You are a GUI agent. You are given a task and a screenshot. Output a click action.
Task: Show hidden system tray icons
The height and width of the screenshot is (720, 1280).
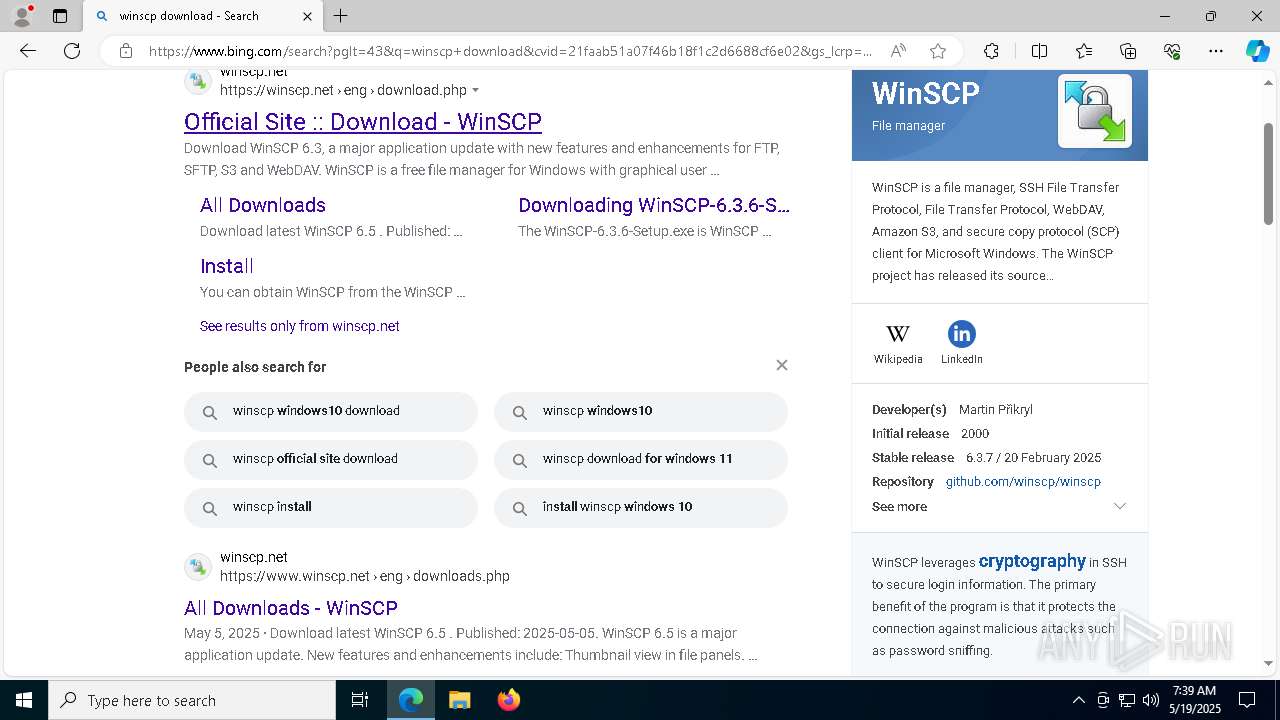click(x=1078, y=700)
